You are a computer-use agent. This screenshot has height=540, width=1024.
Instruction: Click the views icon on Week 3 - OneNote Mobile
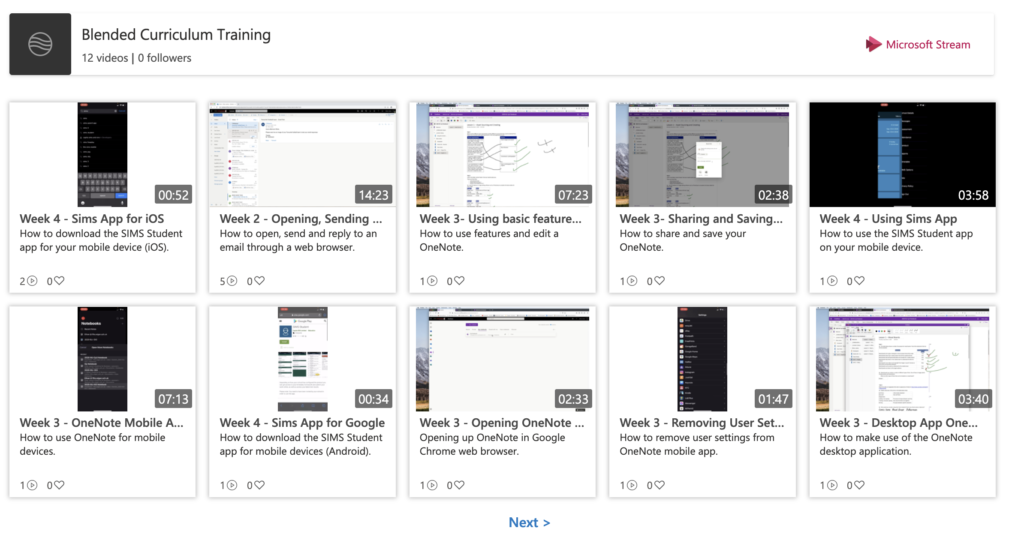click(x=32, y=485)
